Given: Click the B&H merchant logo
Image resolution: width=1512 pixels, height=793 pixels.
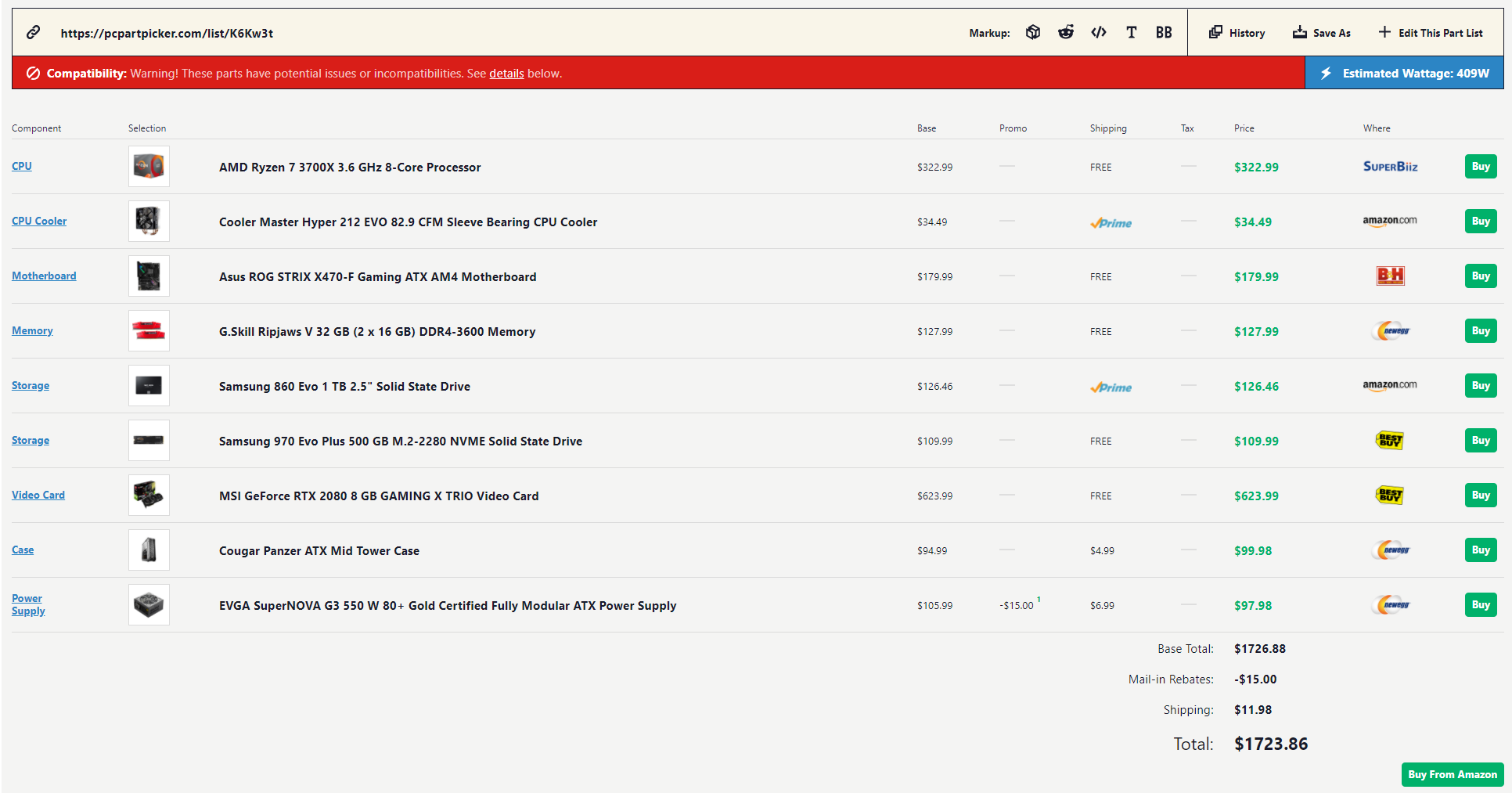Looking at the screenshot, I should pos(1390,276).
